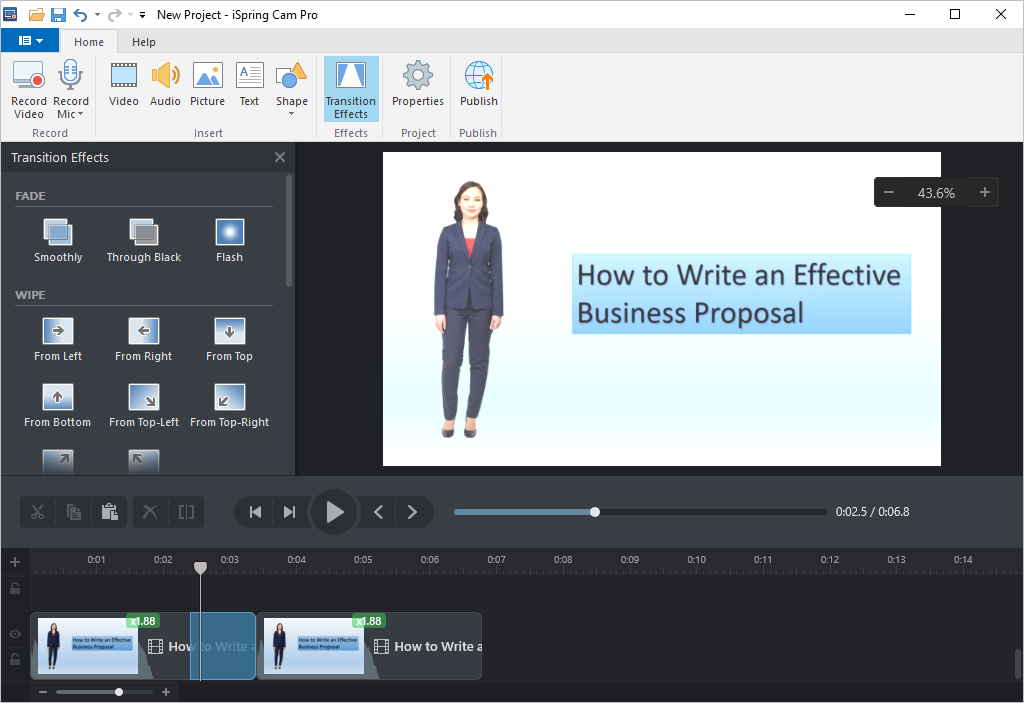The height and width of the screenshot is (703, 1024).
Task: Toggle the lock on the video track
Action: 15,659
